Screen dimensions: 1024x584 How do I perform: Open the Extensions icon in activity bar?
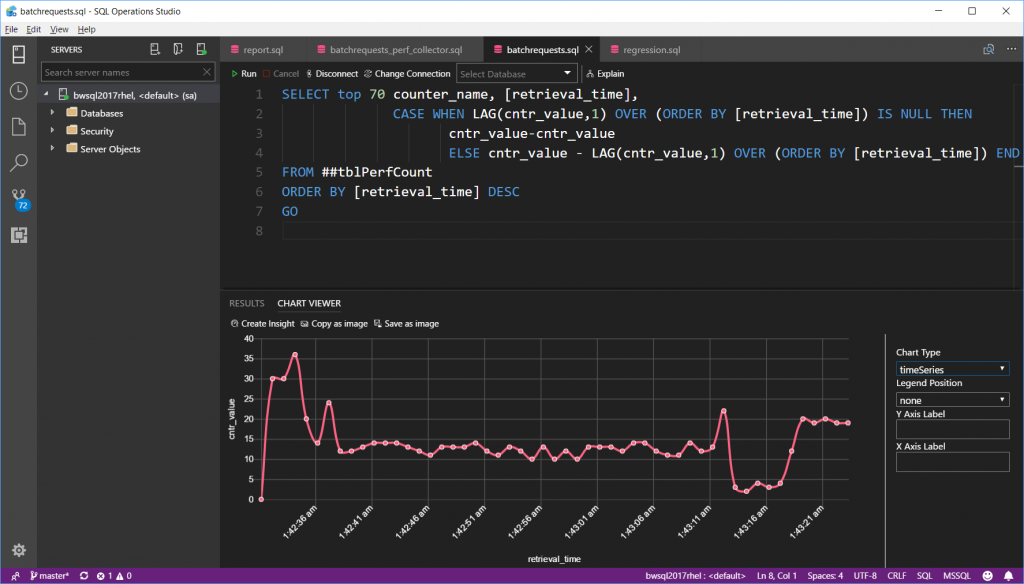[18, 235]
